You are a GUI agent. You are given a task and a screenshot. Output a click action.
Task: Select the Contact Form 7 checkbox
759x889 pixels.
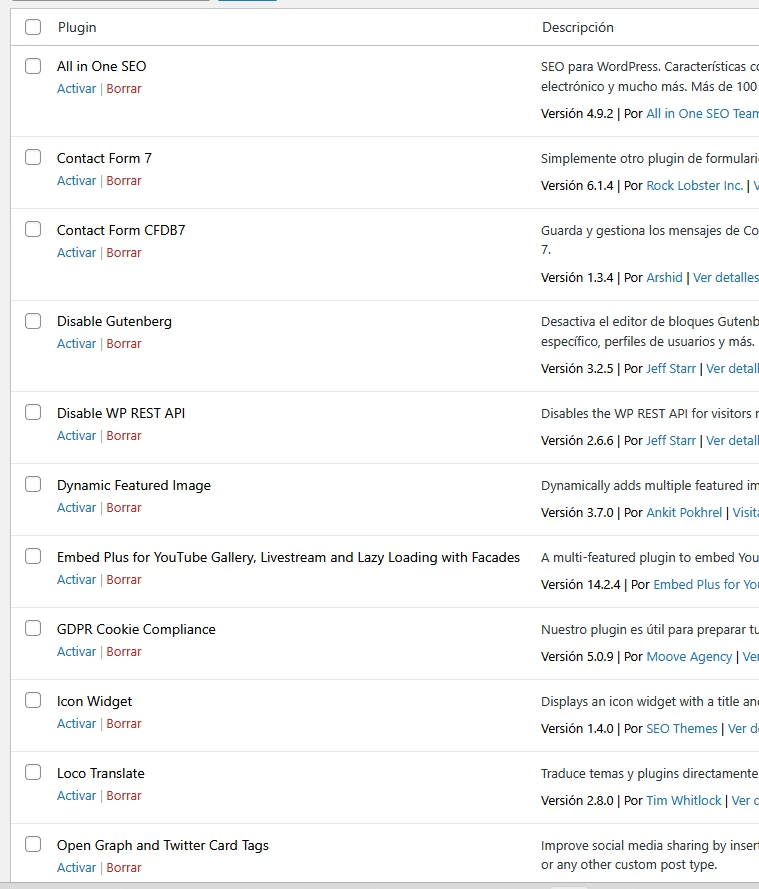point(33,157)
